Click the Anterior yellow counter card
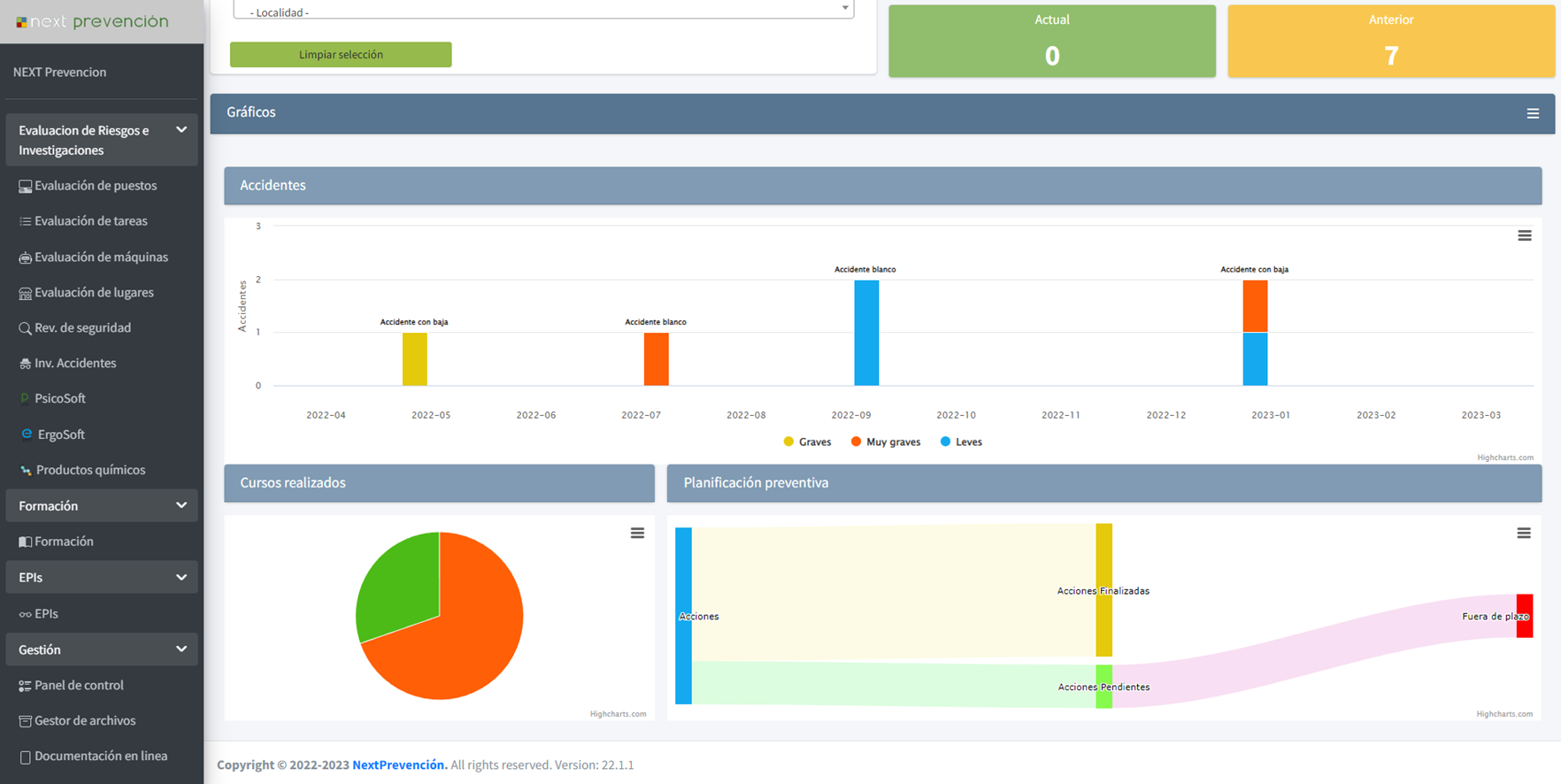This screenshot has width=1561, height=784. point(1391,41)
